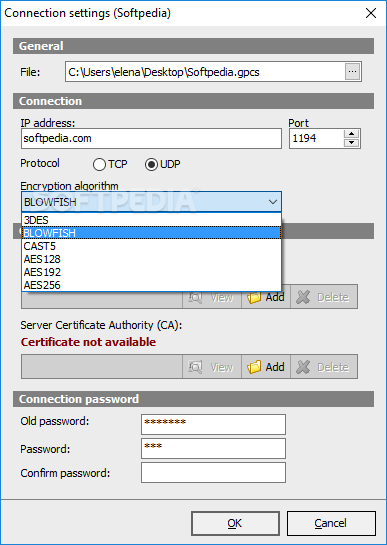387x545 pixels.
Task: View the Server Certificate Authority certificate
Action: (x=212, y=367)
